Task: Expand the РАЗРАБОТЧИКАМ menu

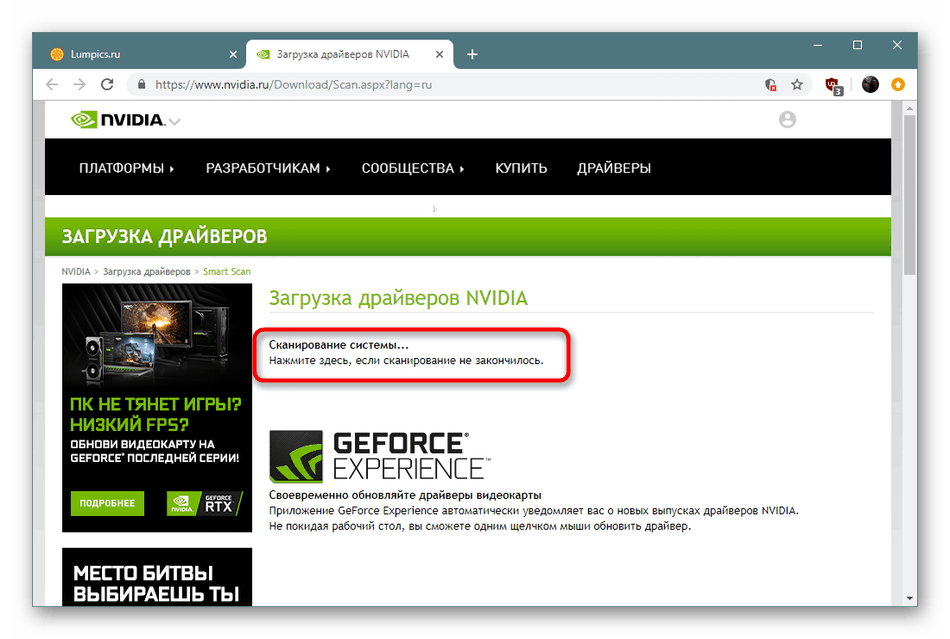Action: [x=268, y=168]
